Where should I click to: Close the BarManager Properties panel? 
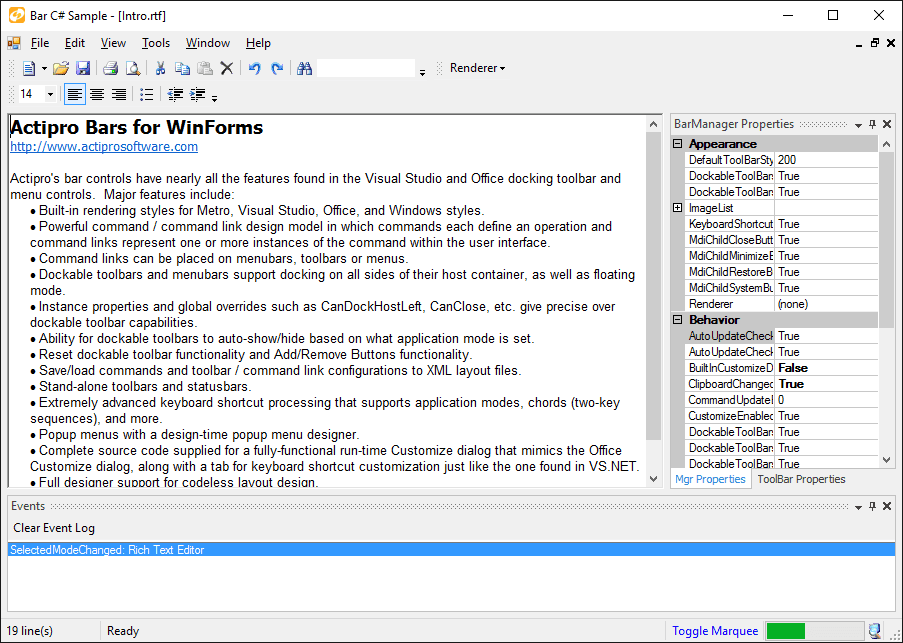pyautogui.click(x=887, y=124)
